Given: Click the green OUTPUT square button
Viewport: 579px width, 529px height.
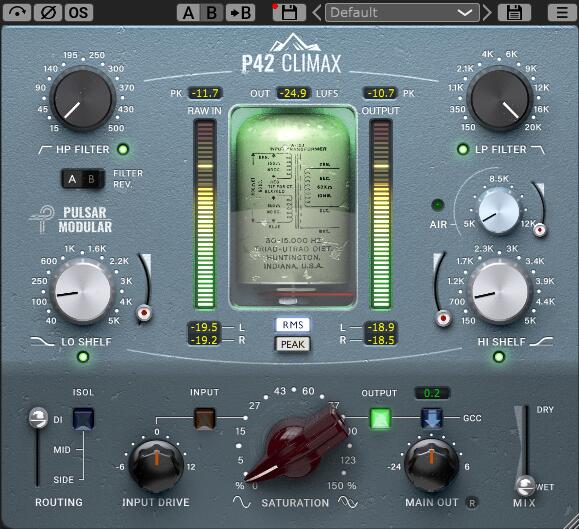Looking at the screenshot, I should [x=380, y=419].
